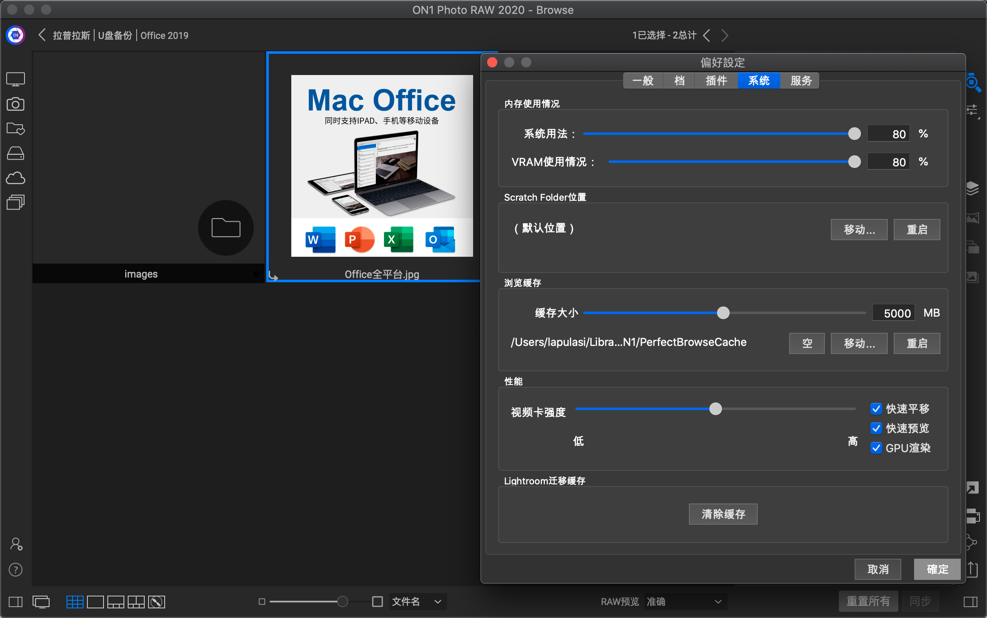Click the Export icon in right sidebar
Screen dimensions: 987x618
click(973, 570)
